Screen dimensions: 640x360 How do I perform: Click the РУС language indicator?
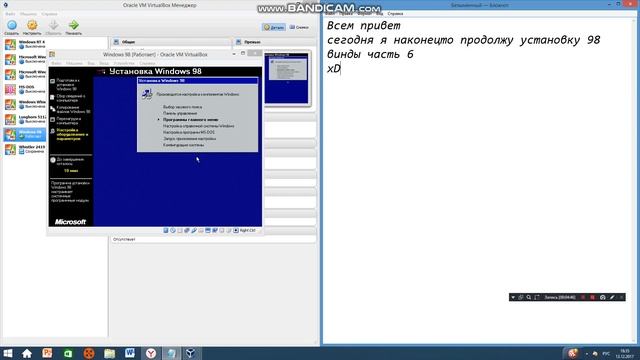click(x=606, y=353)
